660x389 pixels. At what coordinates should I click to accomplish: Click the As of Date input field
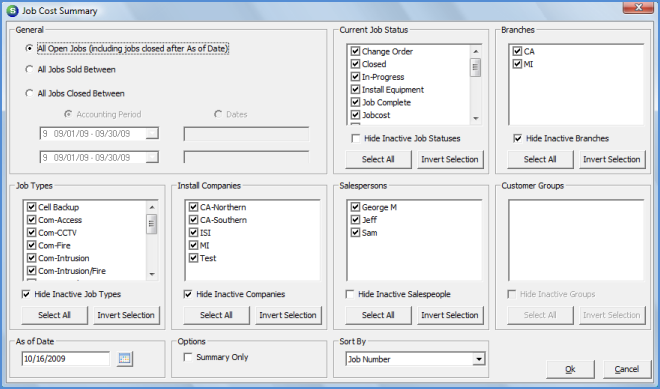(66, 359)
